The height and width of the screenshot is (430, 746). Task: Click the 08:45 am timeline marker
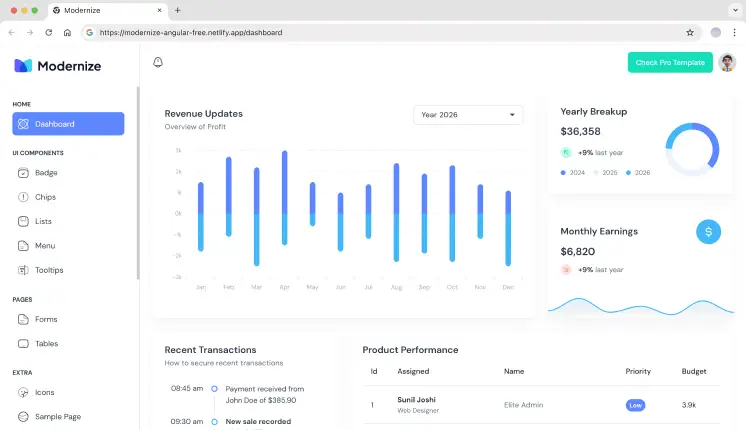215,389
